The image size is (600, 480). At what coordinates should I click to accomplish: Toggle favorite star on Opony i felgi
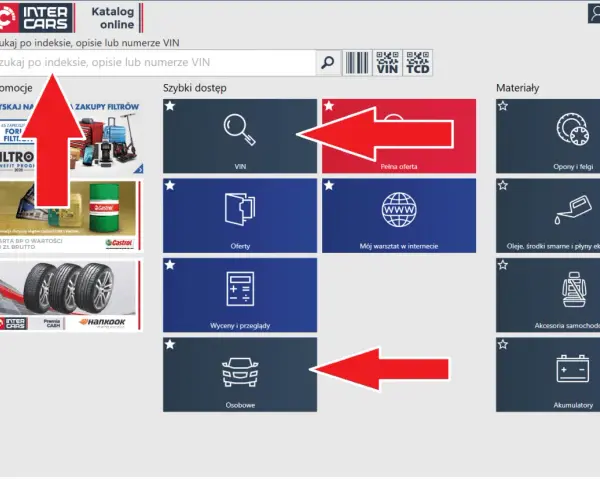pyautogui.click(x=503, y=106)
